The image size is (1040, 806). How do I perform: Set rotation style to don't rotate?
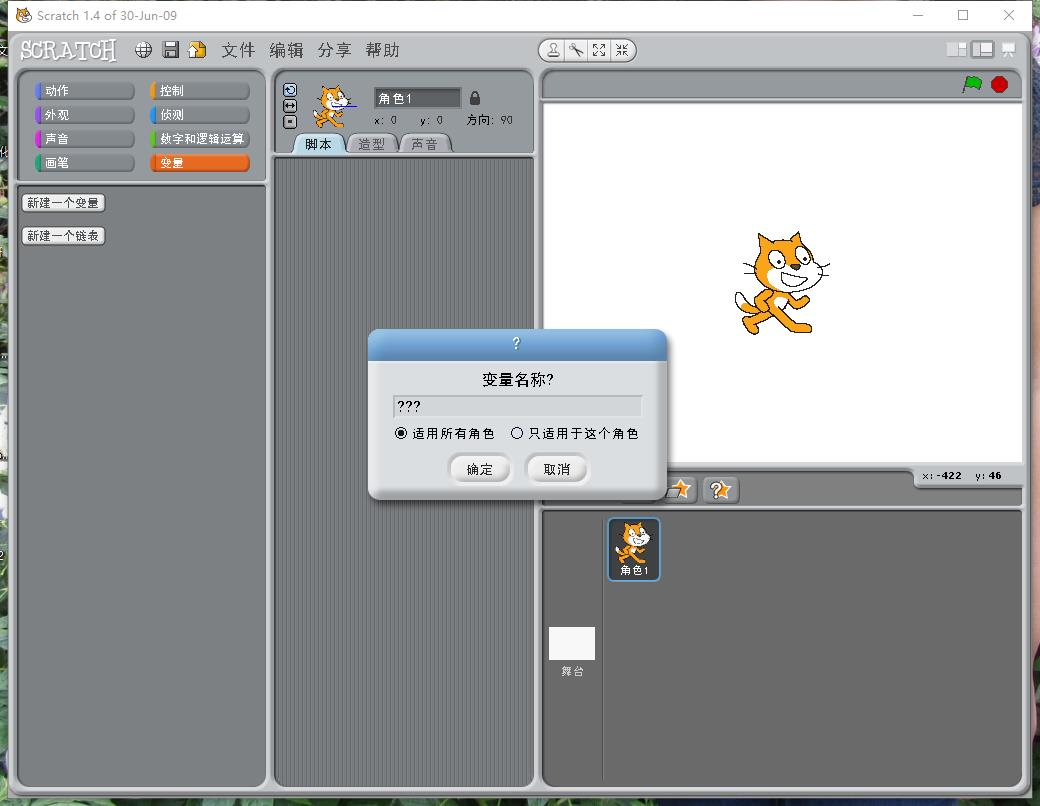click(290, 121)
